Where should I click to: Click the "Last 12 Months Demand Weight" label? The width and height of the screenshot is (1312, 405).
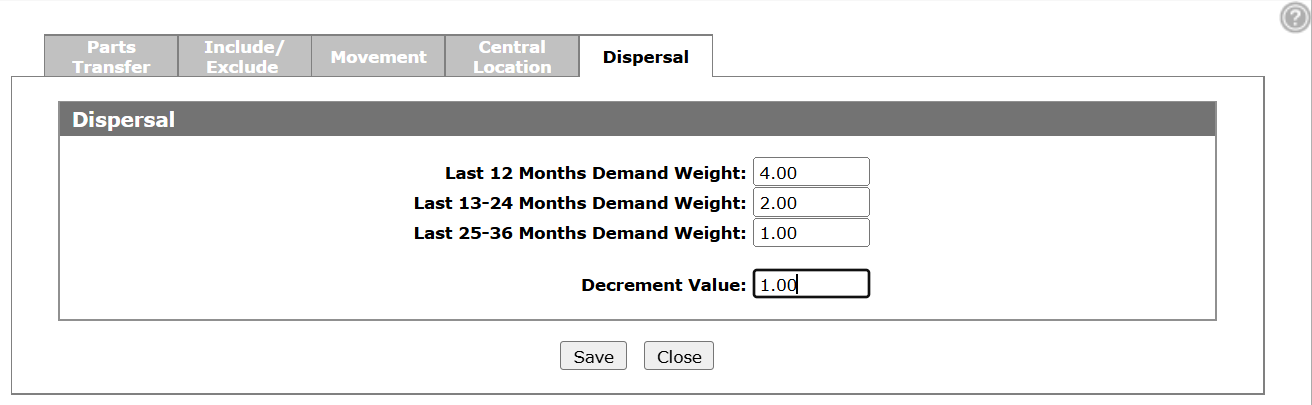click(595, 173)
